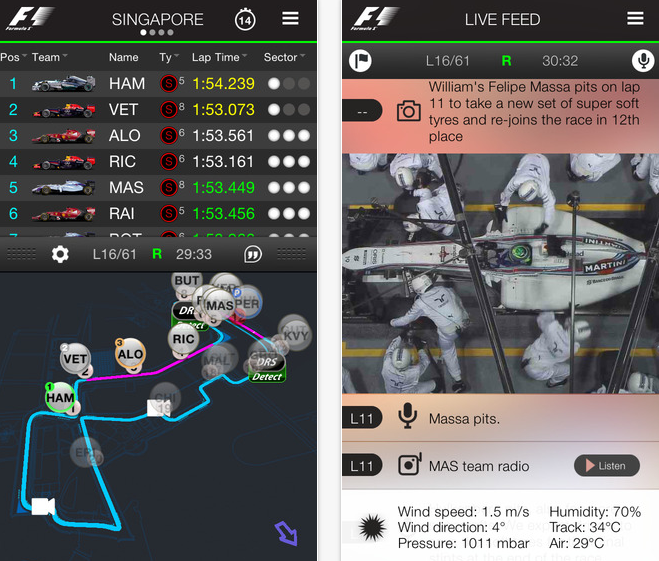Play the MAS team radio via Listen
659x561 pixels.
607,466
